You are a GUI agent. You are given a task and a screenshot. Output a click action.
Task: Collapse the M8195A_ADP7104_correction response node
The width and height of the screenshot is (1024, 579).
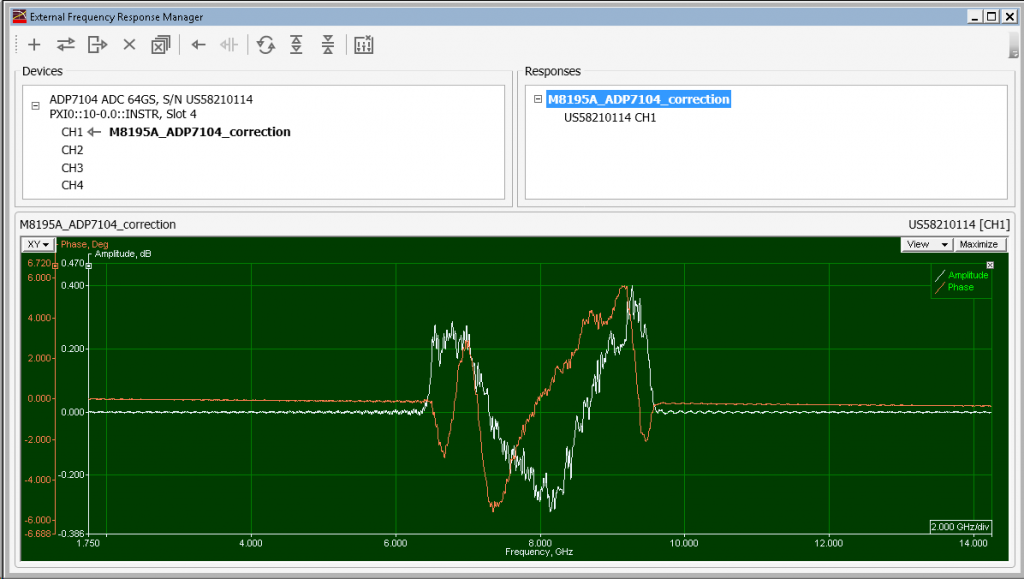(537, 99)
